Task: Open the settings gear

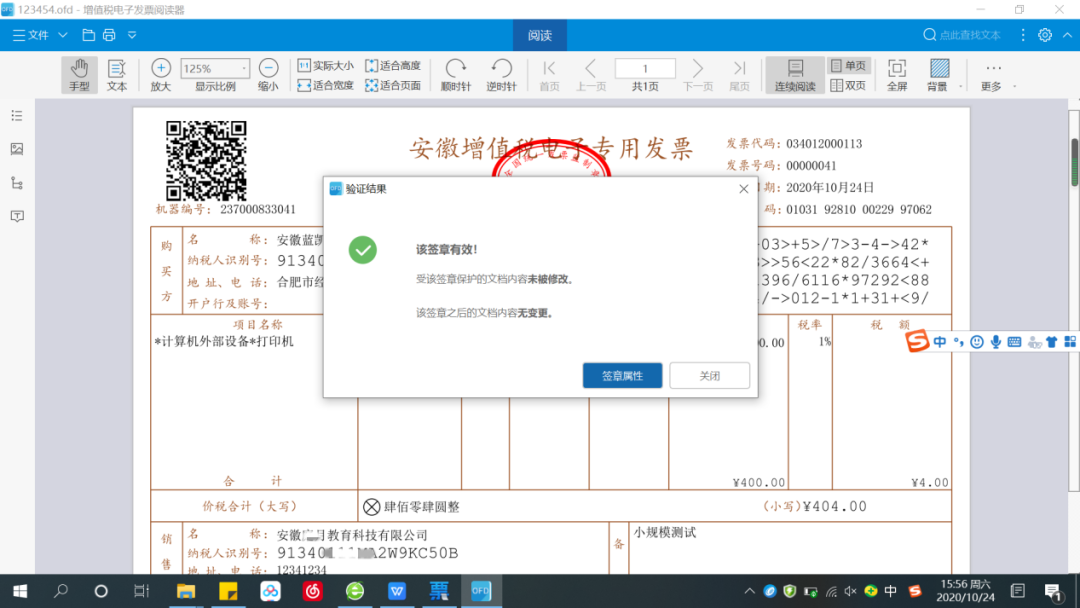Action: [1045, 35]
